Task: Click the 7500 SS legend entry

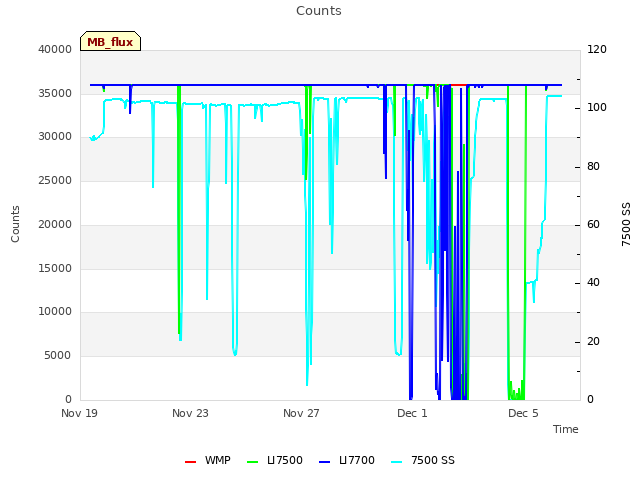Action: (423, 460)
